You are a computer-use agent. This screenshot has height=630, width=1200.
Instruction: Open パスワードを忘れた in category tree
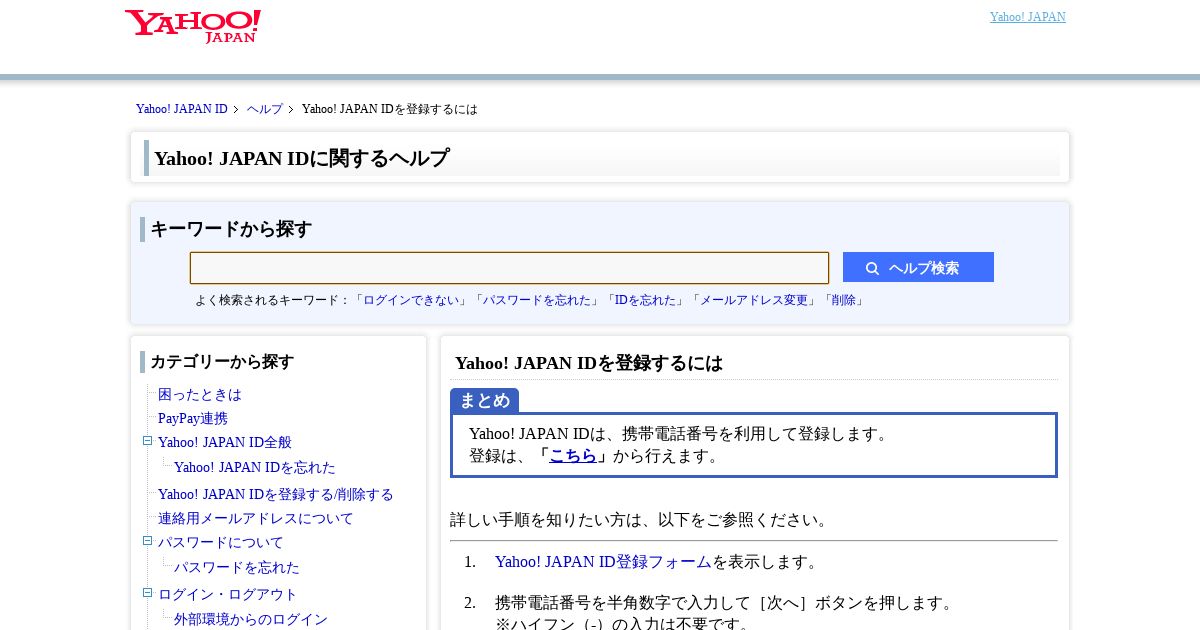click(237, 568)
